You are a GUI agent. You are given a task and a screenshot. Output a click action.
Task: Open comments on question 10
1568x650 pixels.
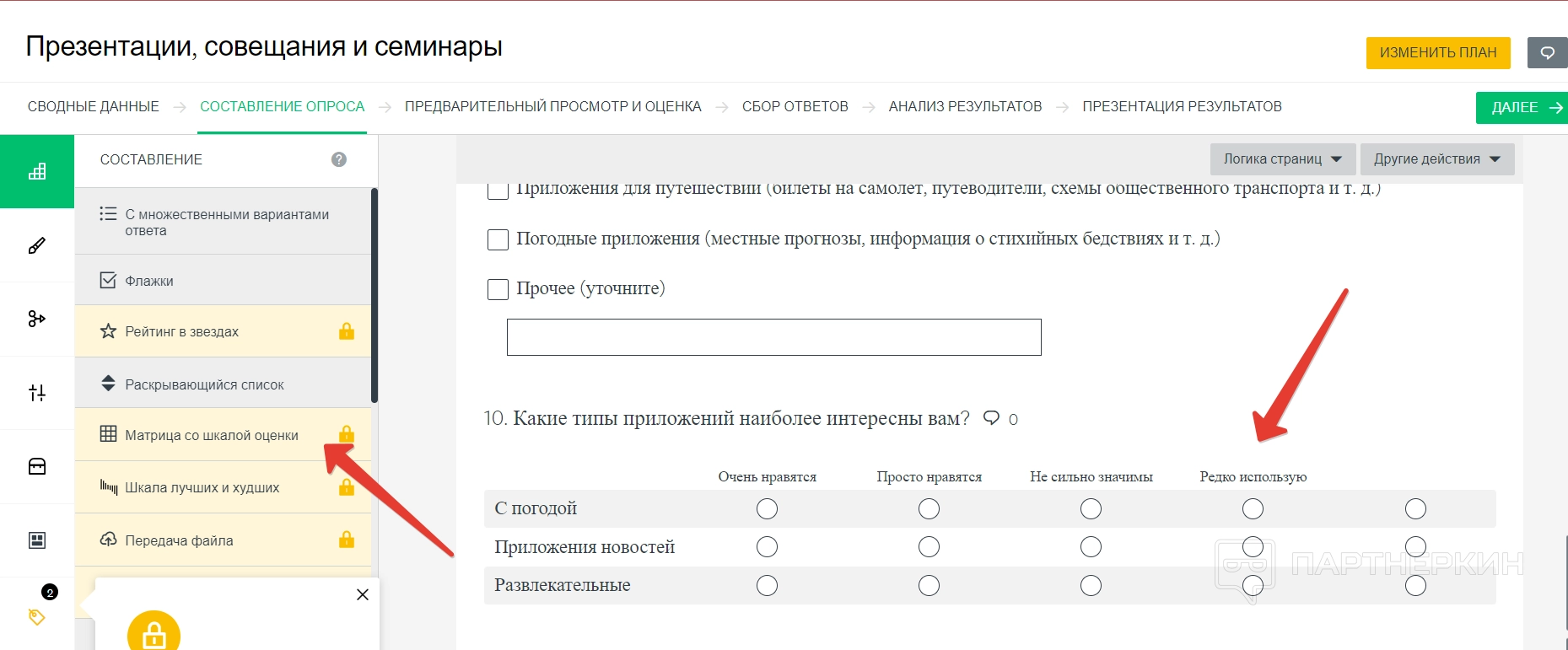coord(993,418)
